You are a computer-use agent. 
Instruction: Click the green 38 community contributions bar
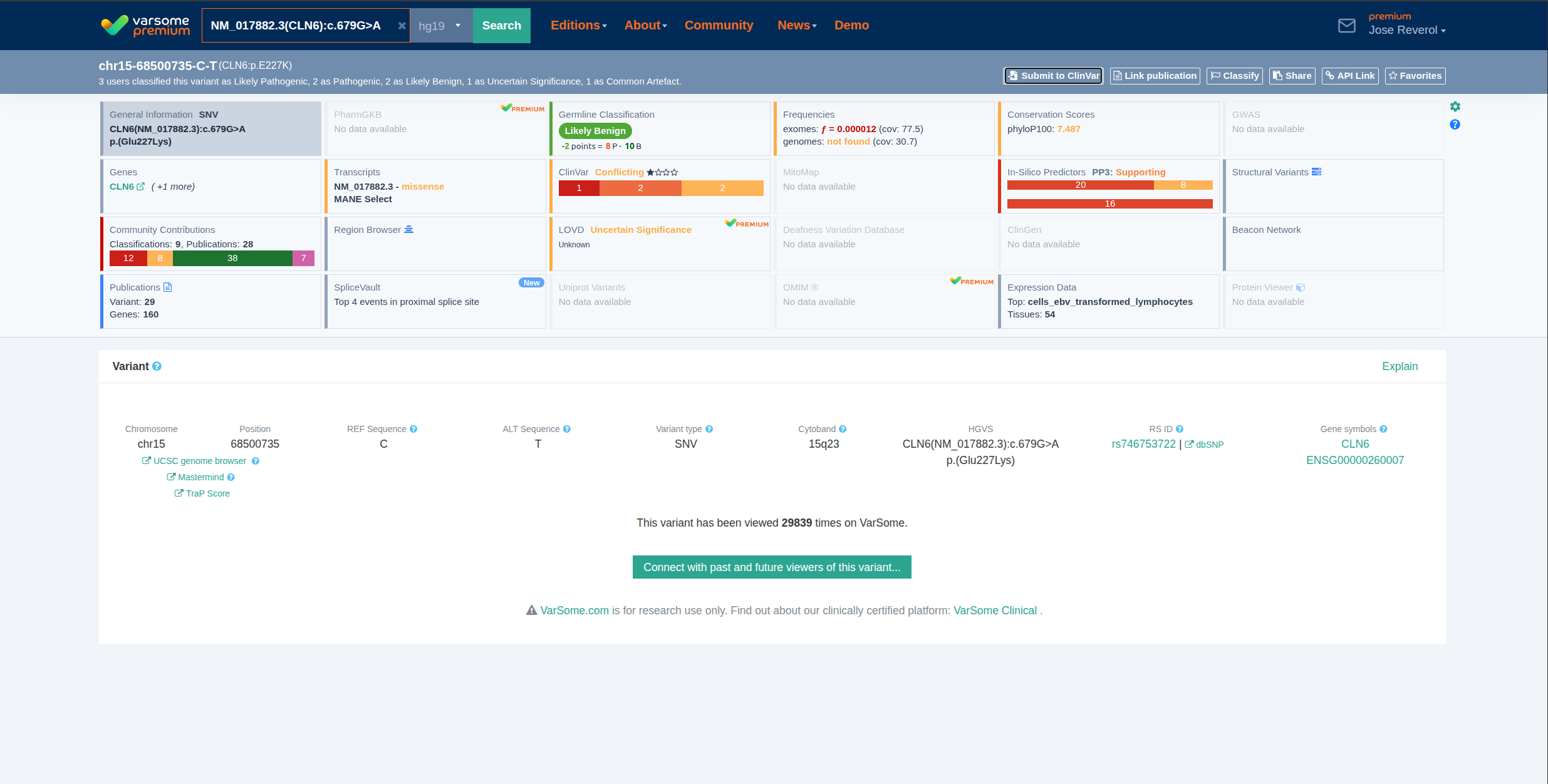232,258
